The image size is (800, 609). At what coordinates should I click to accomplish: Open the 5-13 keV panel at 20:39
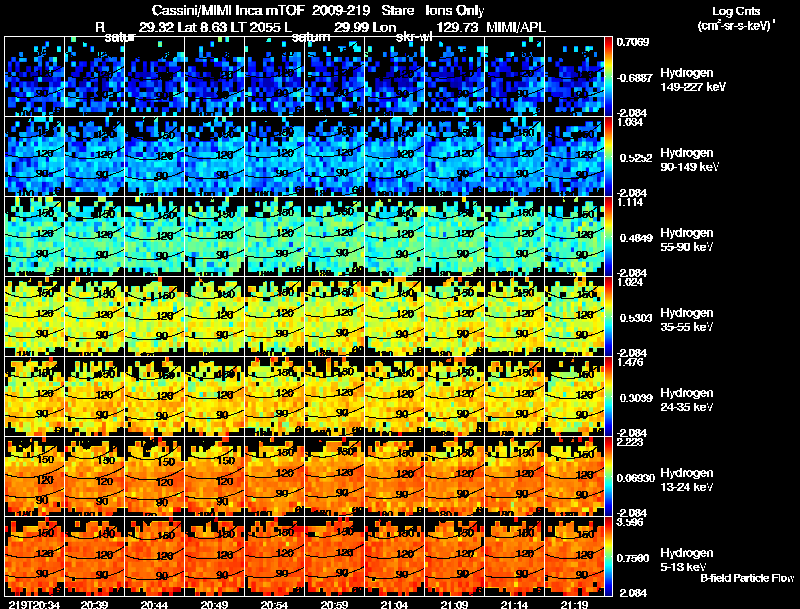[x=94, y=557]
